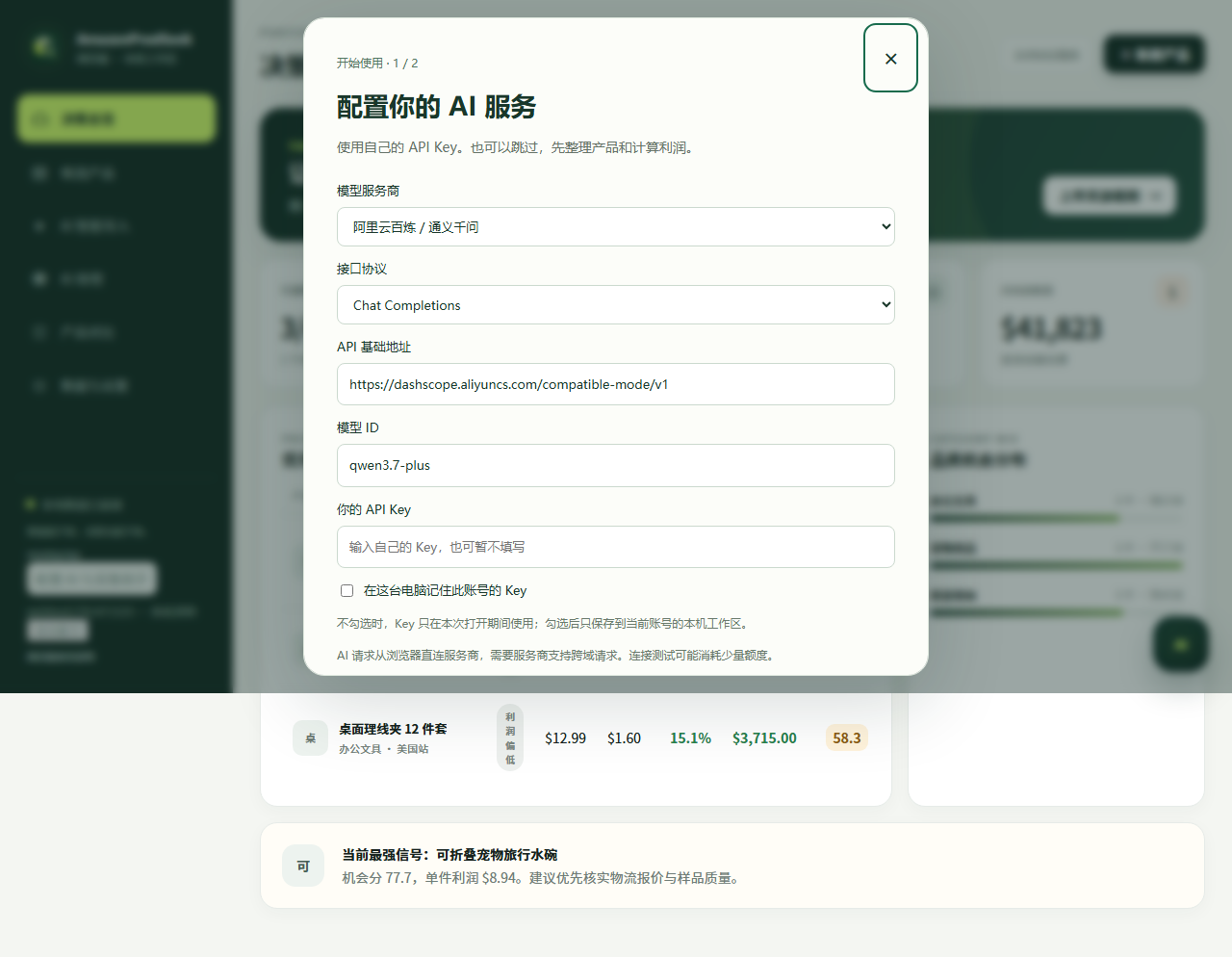
Task: Open the 模型服务商 provider dropdown
Action: point(616,227)
